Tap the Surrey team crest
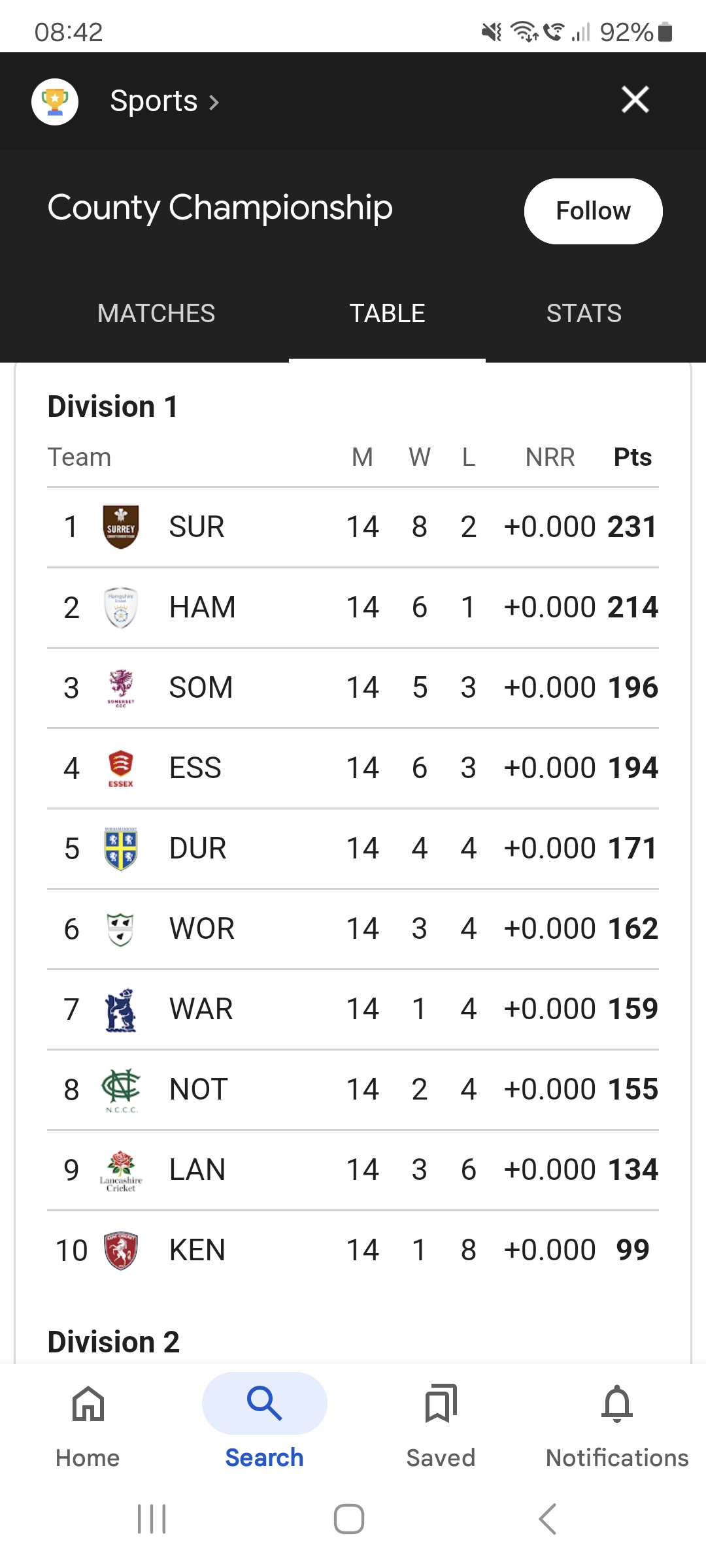The width and height of the screenshot is (706, 1568). [121, 527]
